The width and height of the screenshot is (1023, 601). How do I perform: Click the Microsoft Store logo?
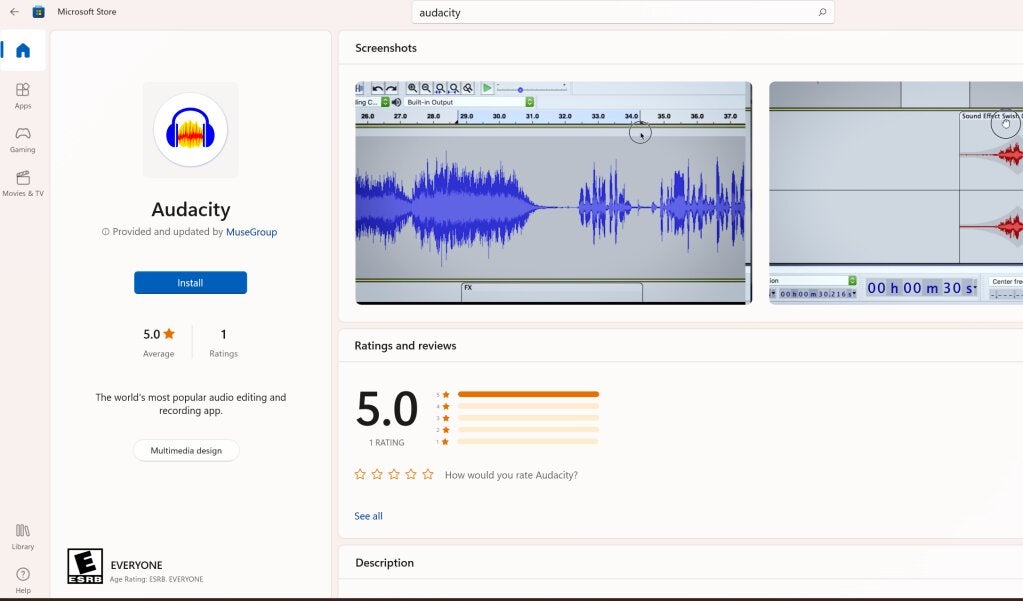(x=38, y=11)
